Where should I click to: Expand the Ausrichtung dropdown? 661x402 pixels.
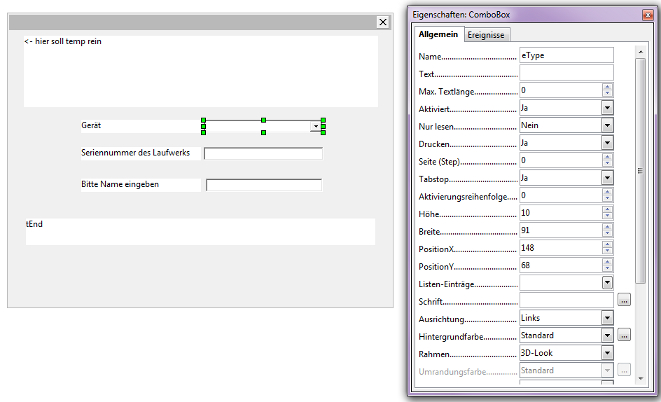coord(607,318)
